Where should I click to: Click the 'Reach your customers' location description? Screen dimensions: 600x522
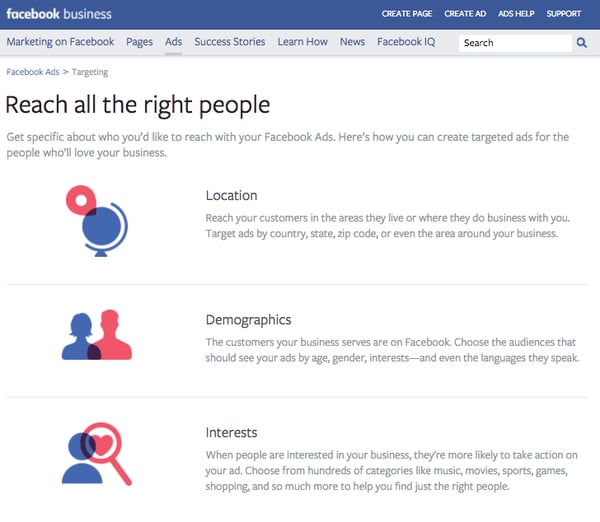tap(388, 226)
